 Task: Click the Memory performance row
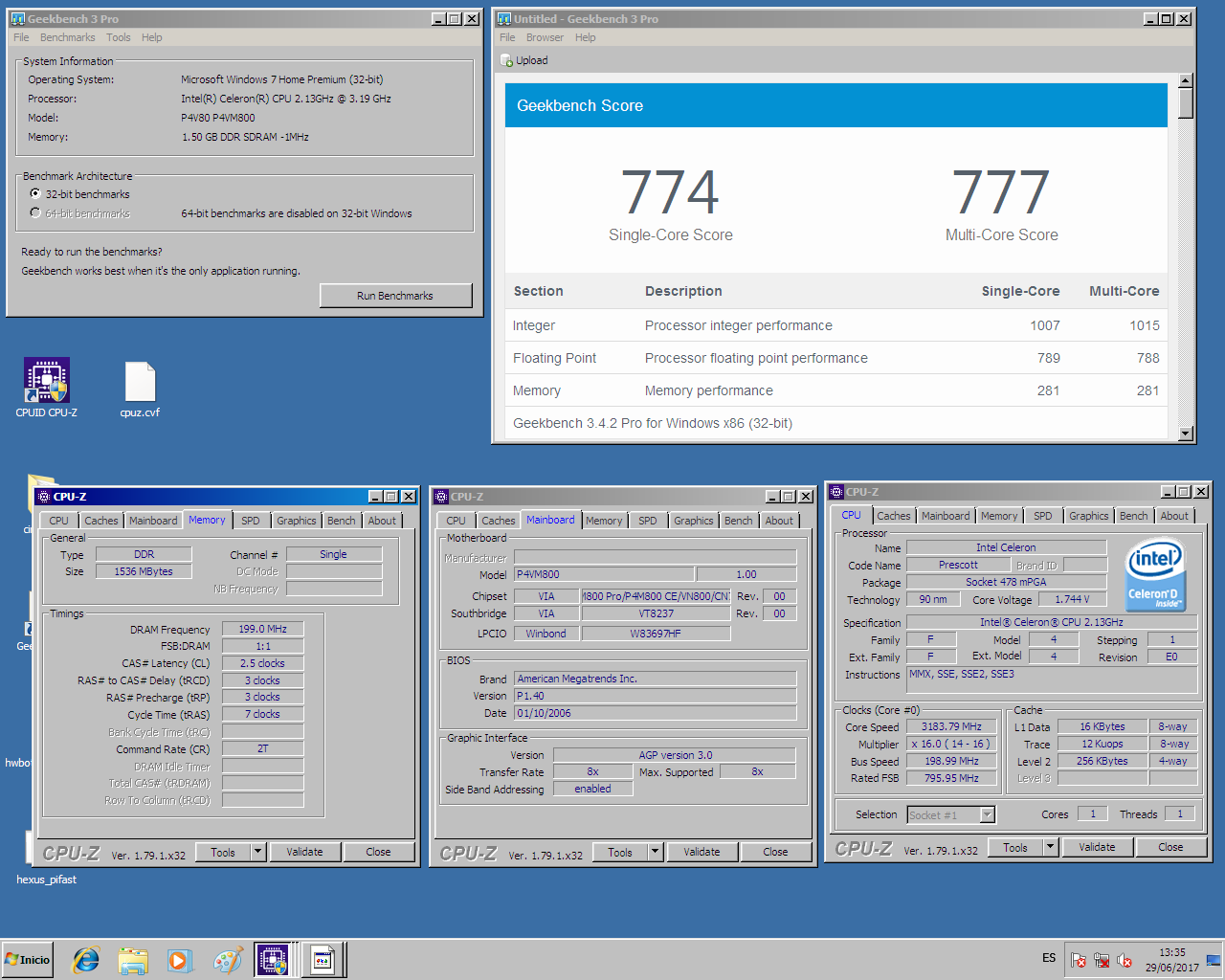click(835, 390)
